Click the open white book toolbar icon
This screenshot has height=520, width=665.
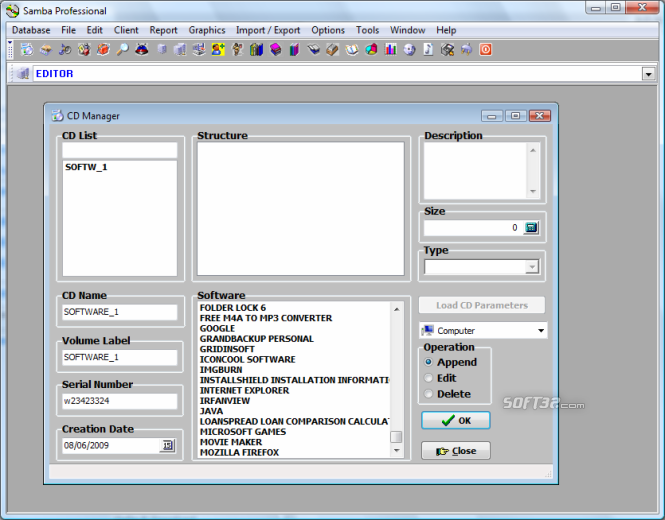click(352, 50)
